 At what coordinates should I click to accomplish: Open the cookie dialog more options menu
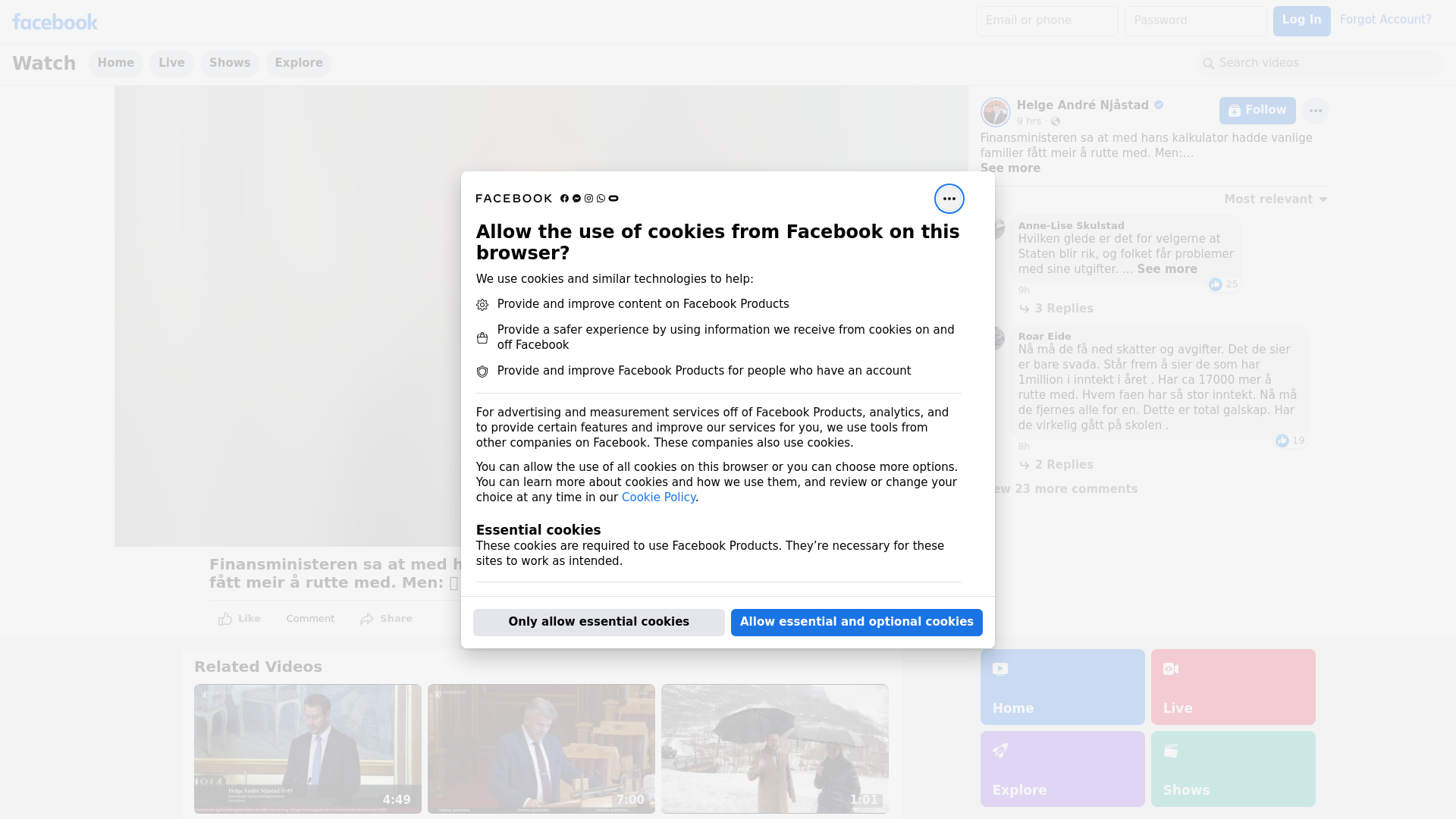[x=949, y=199]
